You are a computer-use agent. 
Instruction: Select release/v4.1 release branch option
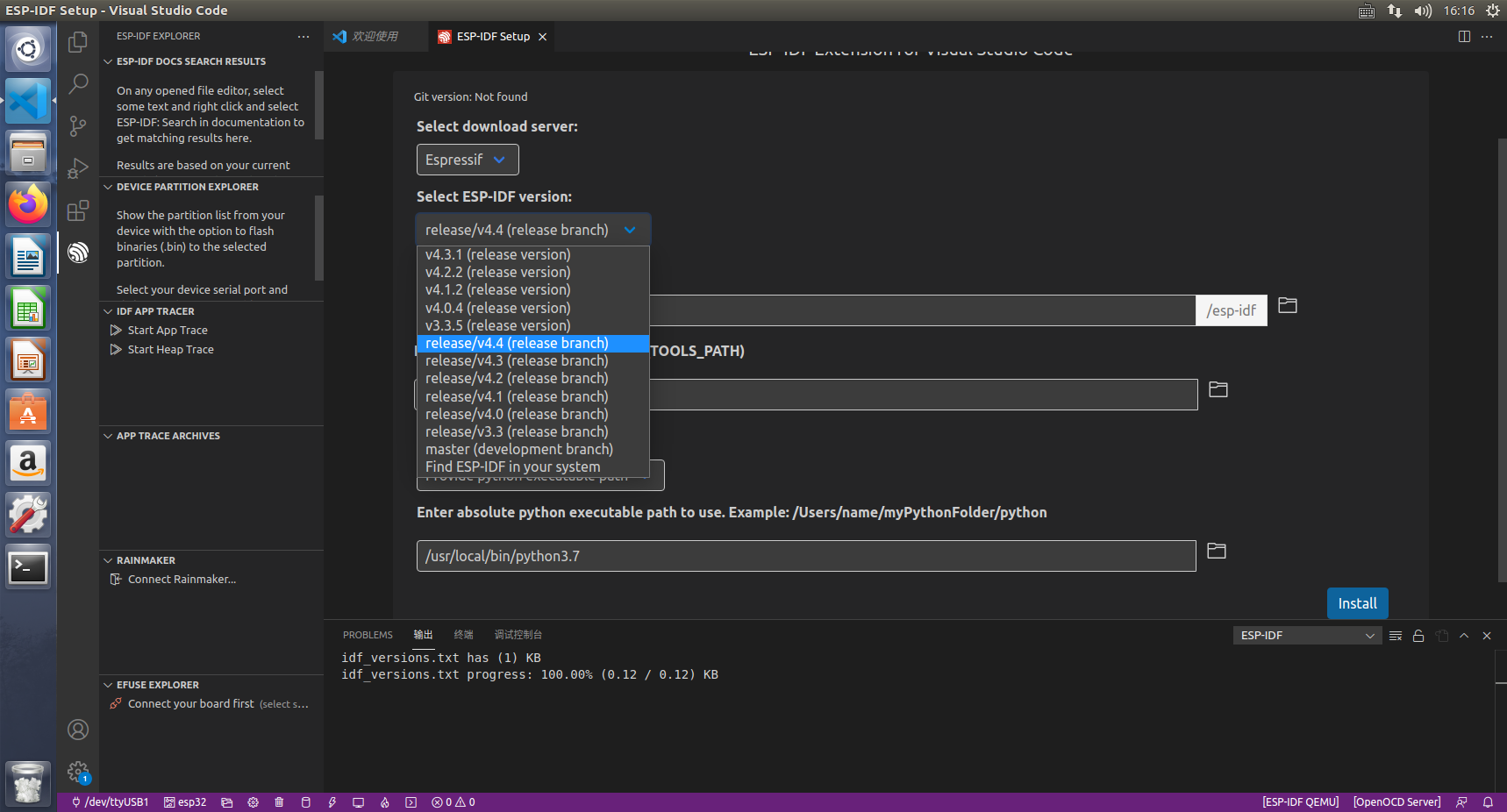tap(532, 396)
